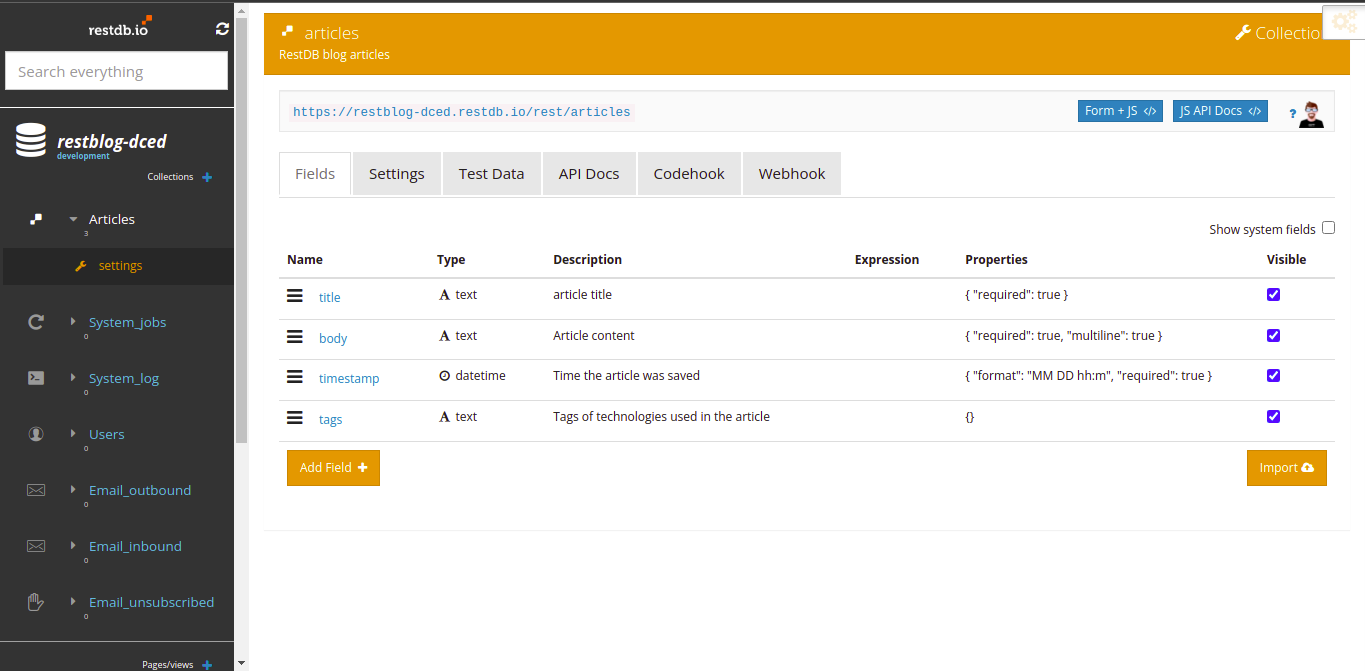Open the API Docs tab
The width and height of the screenshot is (1365, 671).
pos(589,173)
